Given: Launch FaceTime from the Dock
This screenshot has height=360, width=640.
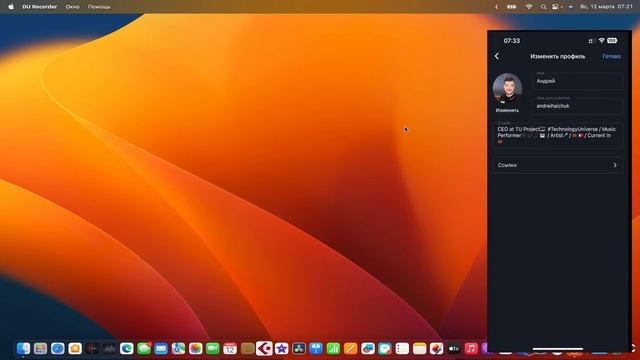Looking at the screenshot, I should click(x=213, y=348).
